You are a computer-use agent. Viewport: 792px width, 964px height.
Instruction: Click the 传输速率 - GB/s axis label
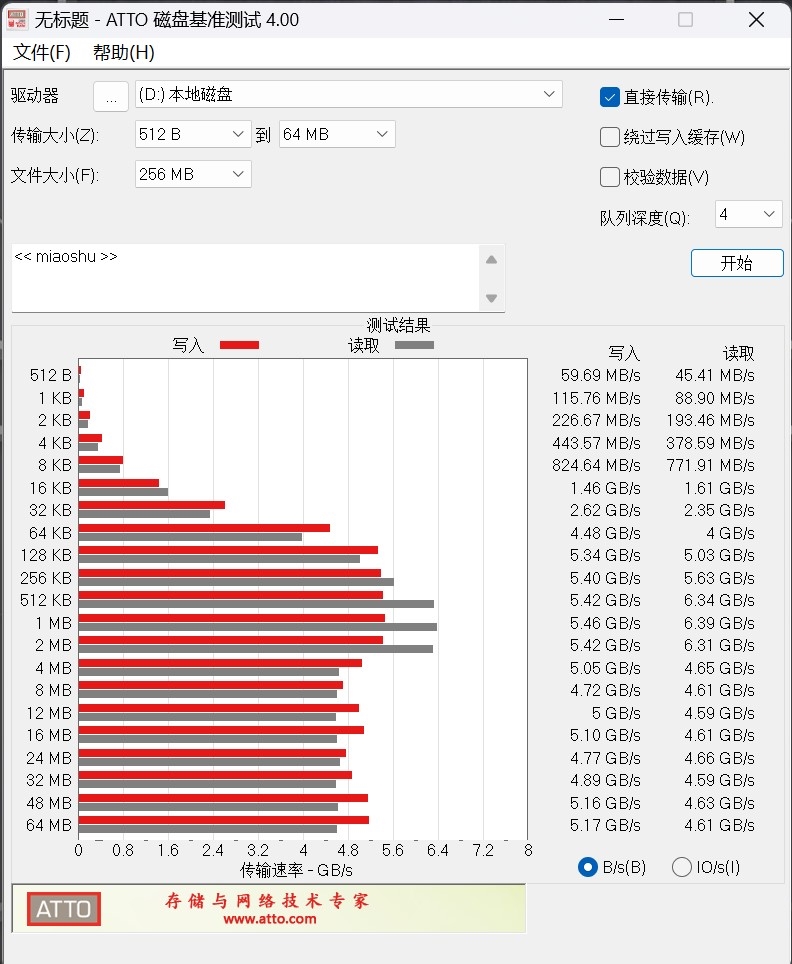[x=296, y=871]
